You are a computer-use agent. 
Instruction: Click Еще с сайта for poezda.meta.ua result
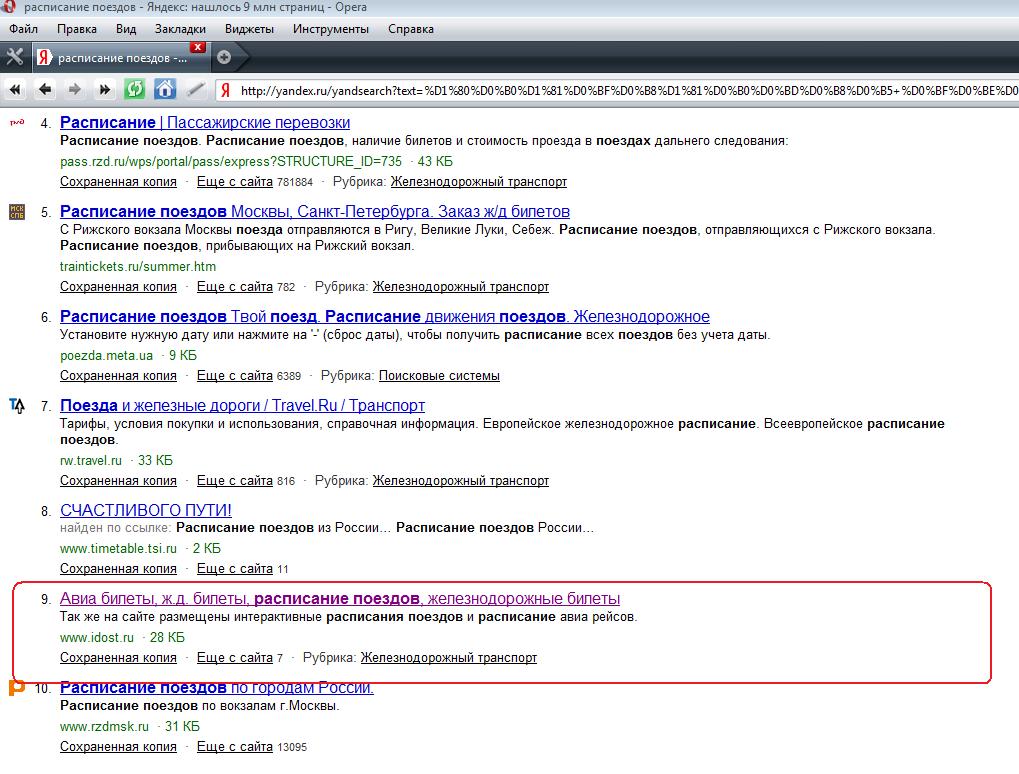[235, 376]
